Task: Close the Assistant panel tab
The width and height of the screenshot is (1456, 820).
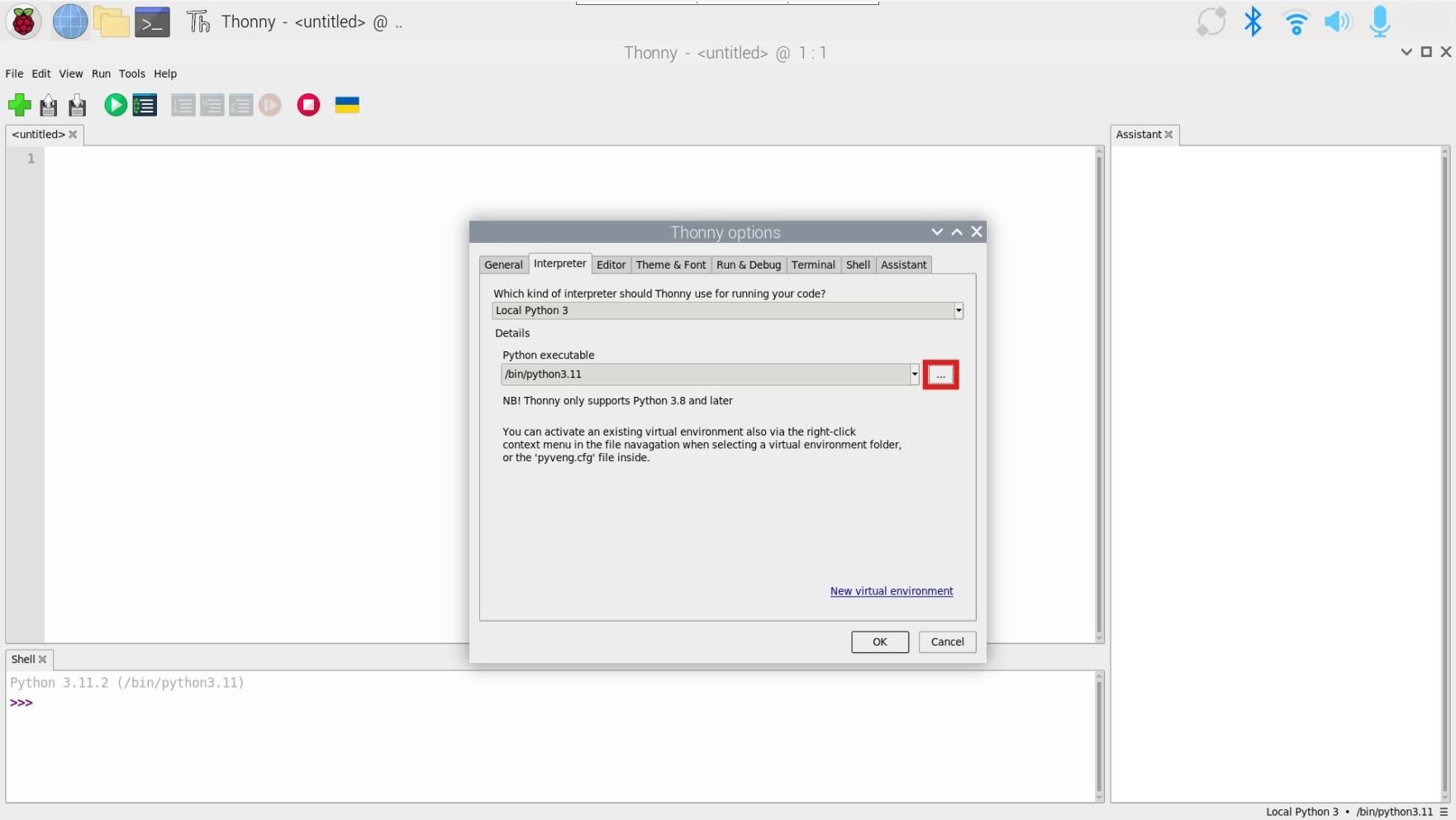Action: click(1168, 135)
